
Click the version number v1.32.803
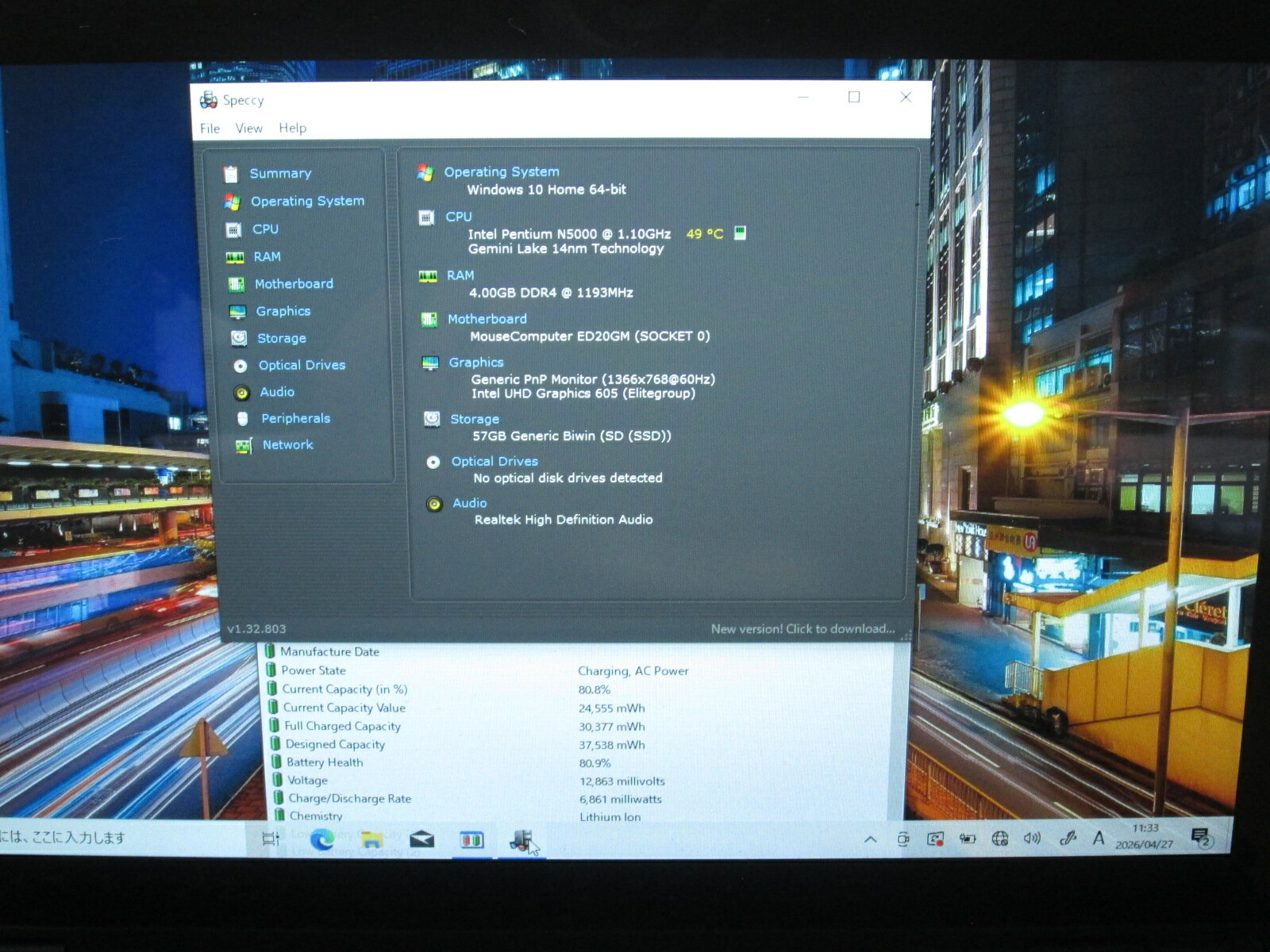pos(256,629)
